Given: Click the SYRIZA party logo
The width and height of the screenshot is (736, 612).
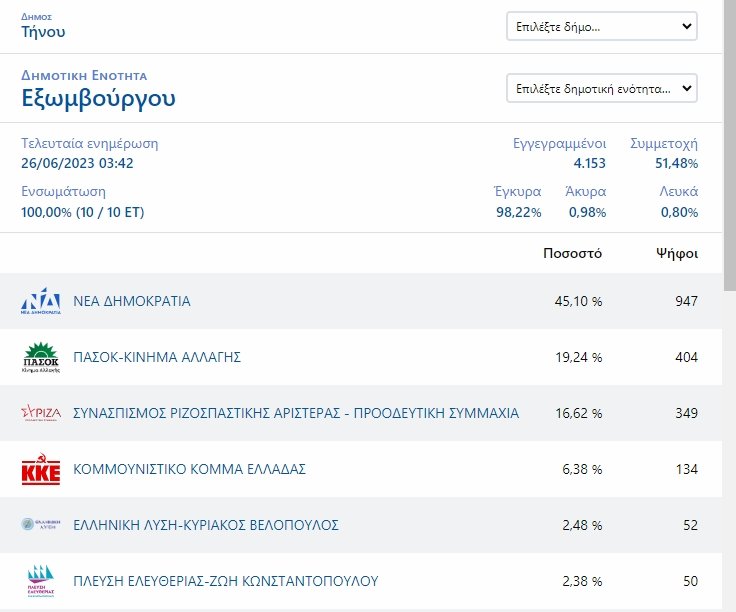Looking at the screenshot, I should pos(41,413).
